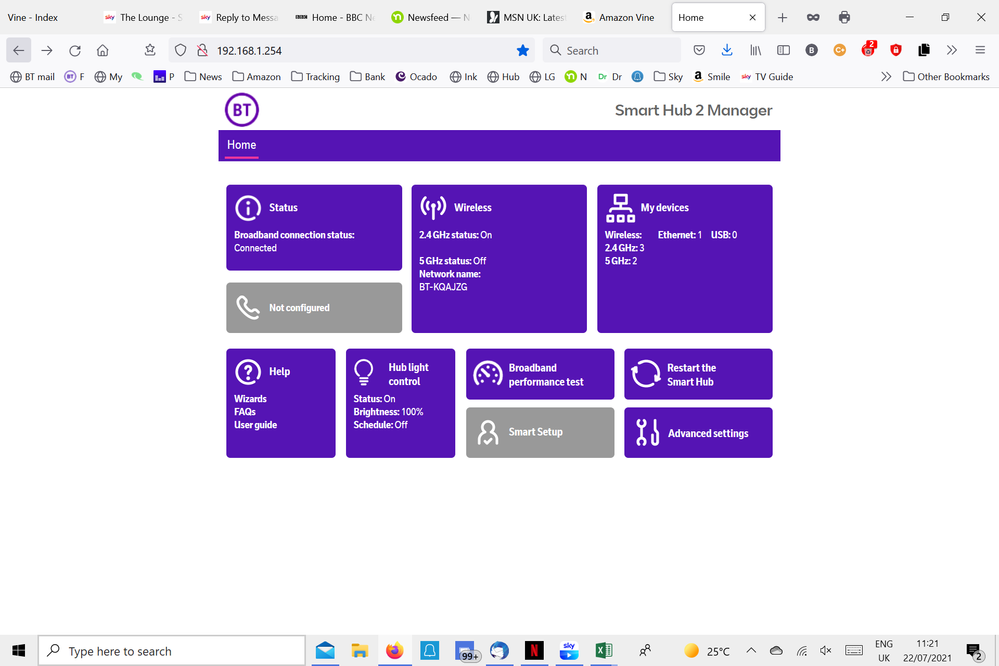Open the User guide link
This screenshot has height=666, width=999.
[x=255, y=425]
